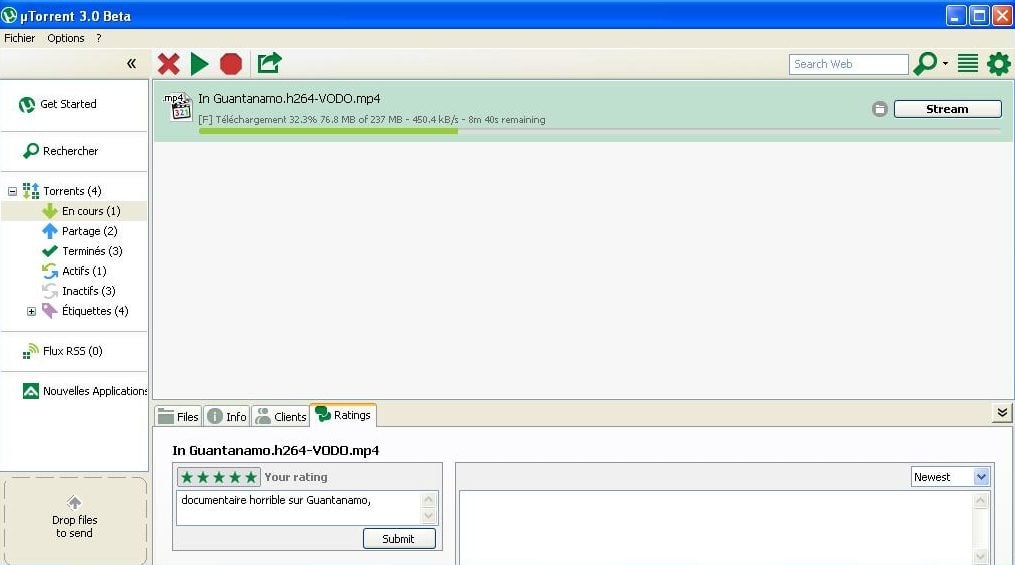Maximize the µTorrent window
Screen dimensions: 1015x565
coord(979,15)
